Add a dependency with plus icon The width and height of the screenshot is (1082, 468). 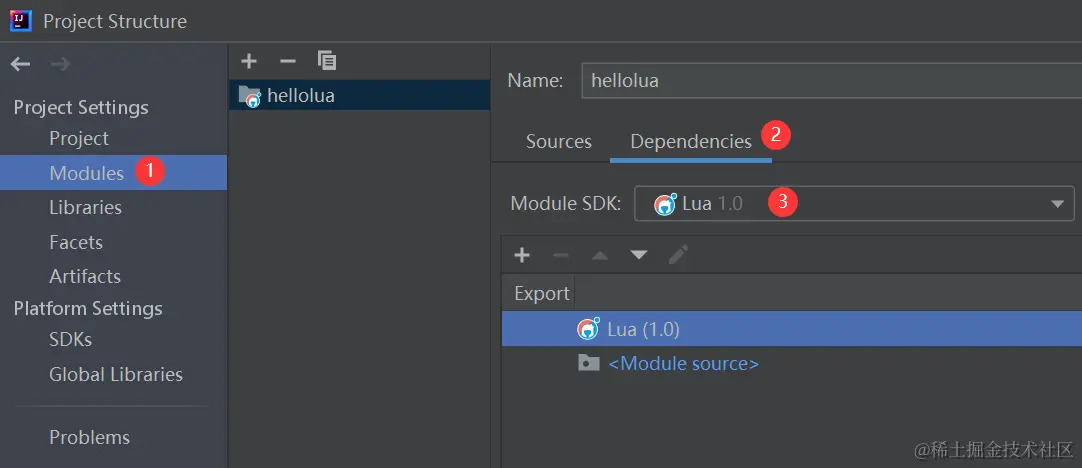pyautogui.click(x=521, y=255)
